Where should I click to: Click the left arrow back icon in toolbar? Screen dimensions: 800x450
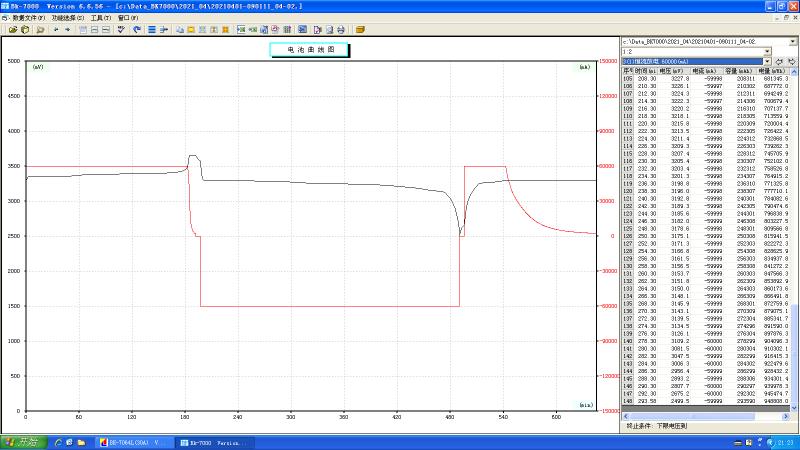[56, 30]
